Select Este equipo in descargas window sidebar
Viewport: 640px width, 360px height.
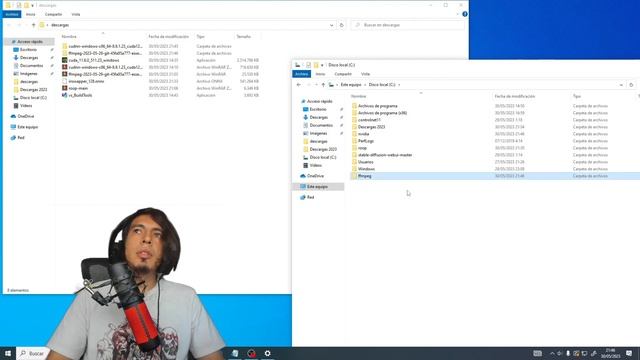pos(27,127)
